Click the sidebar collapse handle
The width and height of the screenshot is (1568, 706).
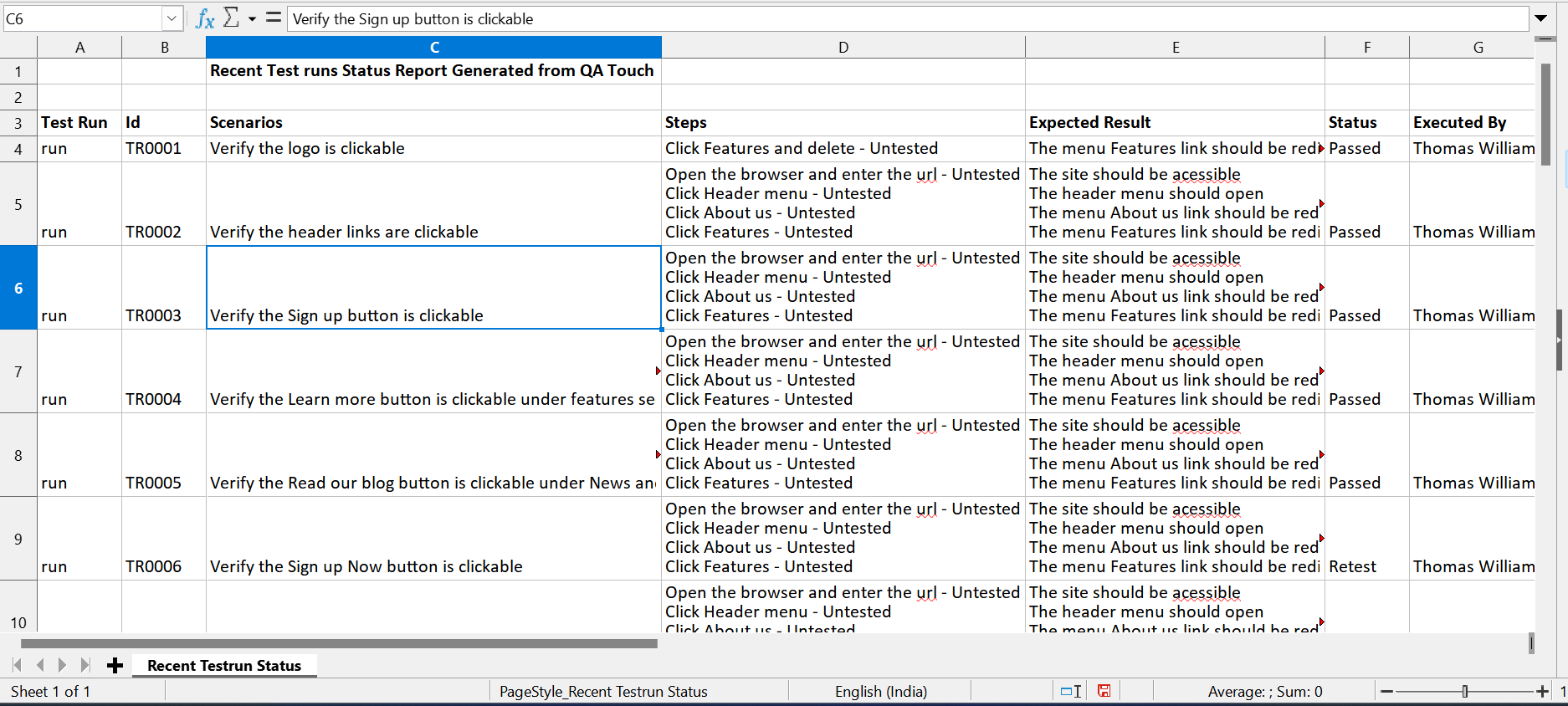[1560, 340]
